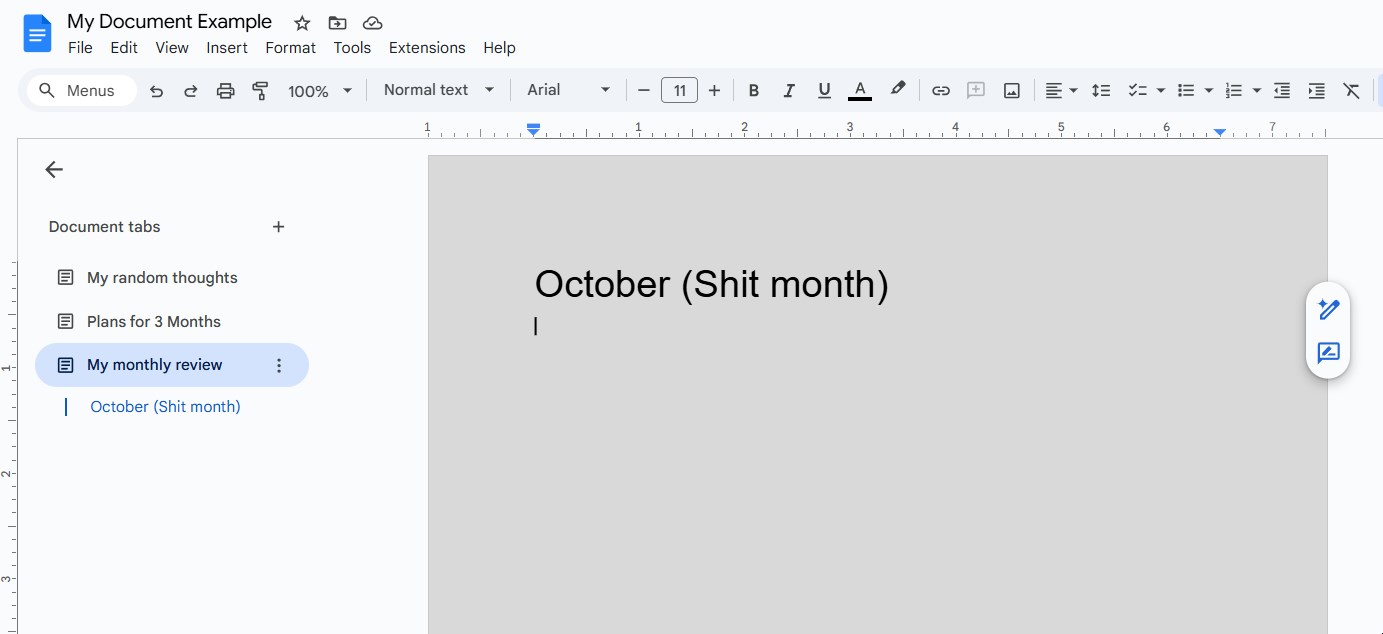The width and height of the screenshot is (1383, 634).
Task: Open the Normal text style dropdown
Action: [x=439, y=90]
